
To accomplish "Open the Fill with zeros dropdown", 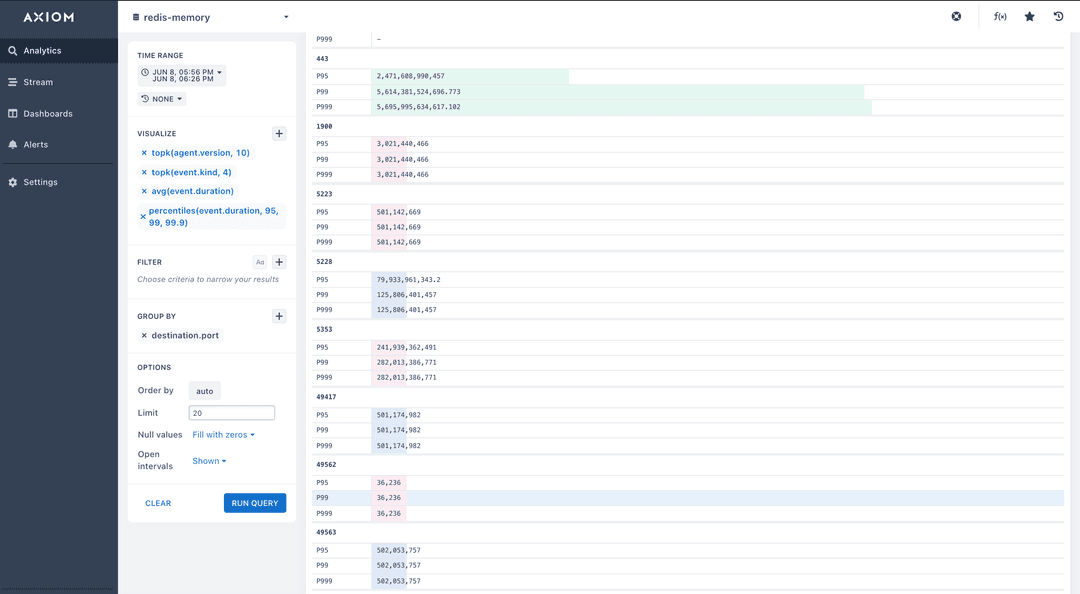I will [x=222, y=434].
